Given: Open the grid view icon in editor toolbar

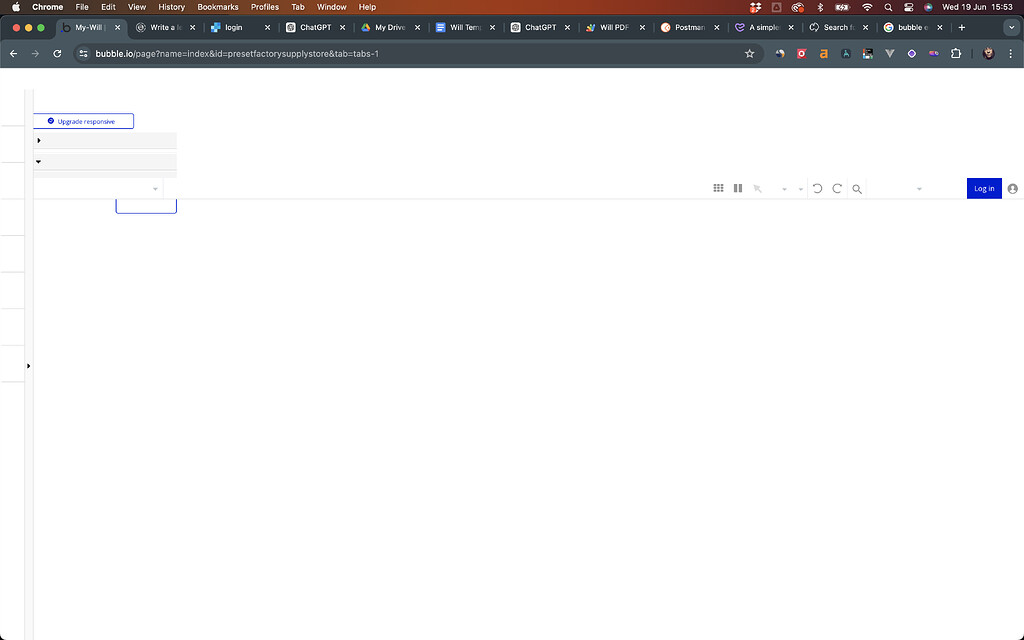Looking at the screenshot, I should pos(718,188).
